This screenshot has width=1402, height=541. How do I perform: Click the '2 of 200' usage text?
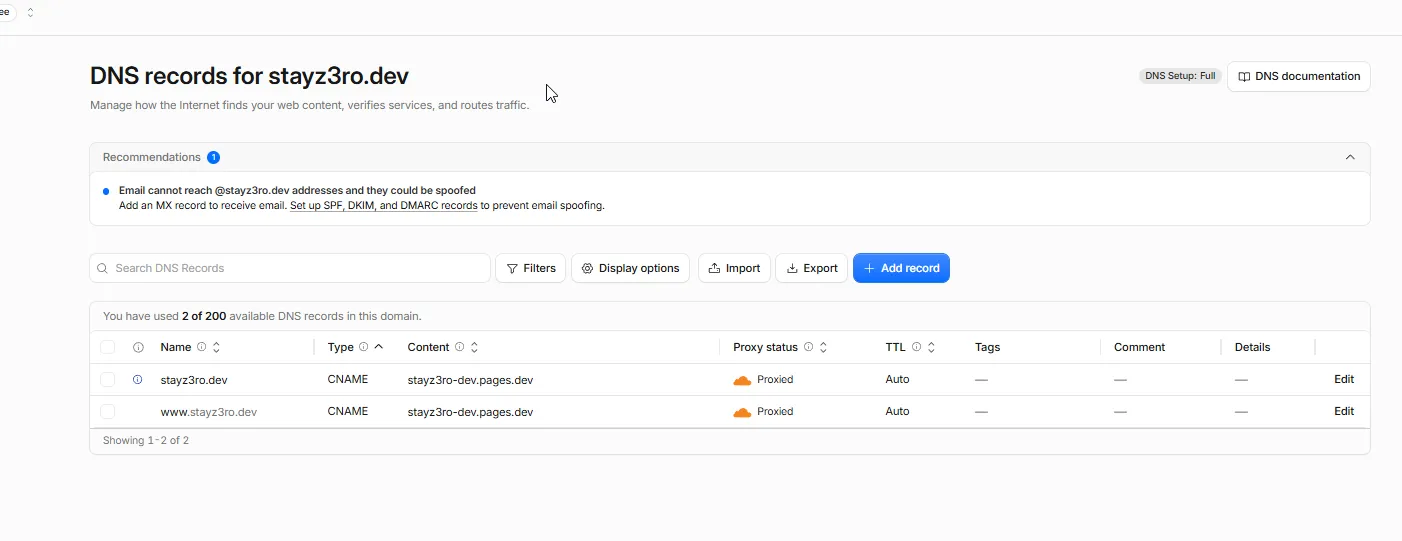click(204, 316)
